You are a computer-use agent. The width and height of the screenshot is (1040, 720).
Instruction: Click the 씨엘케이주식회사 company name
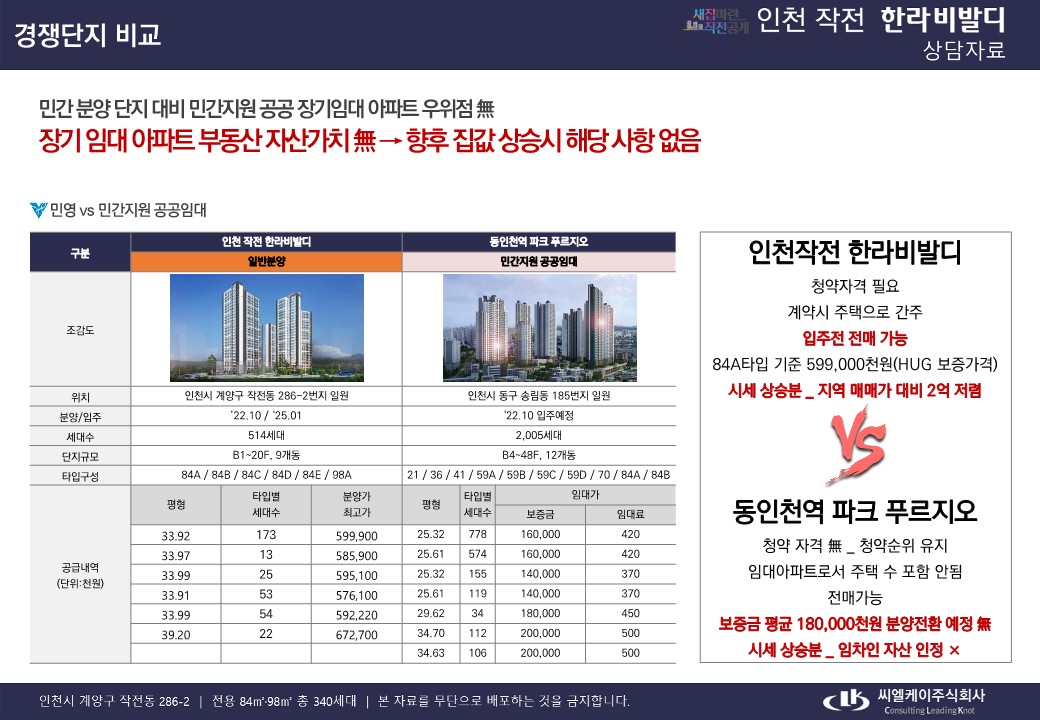click(x=931, y=695)
